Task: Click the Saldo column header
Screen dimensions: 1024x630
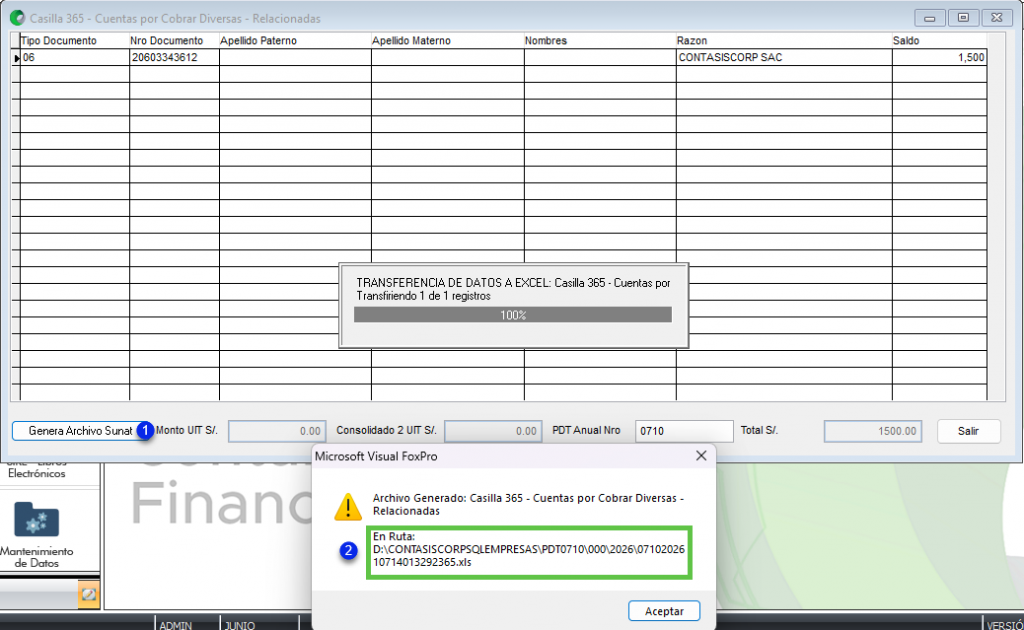Action: tap(939, 40)
